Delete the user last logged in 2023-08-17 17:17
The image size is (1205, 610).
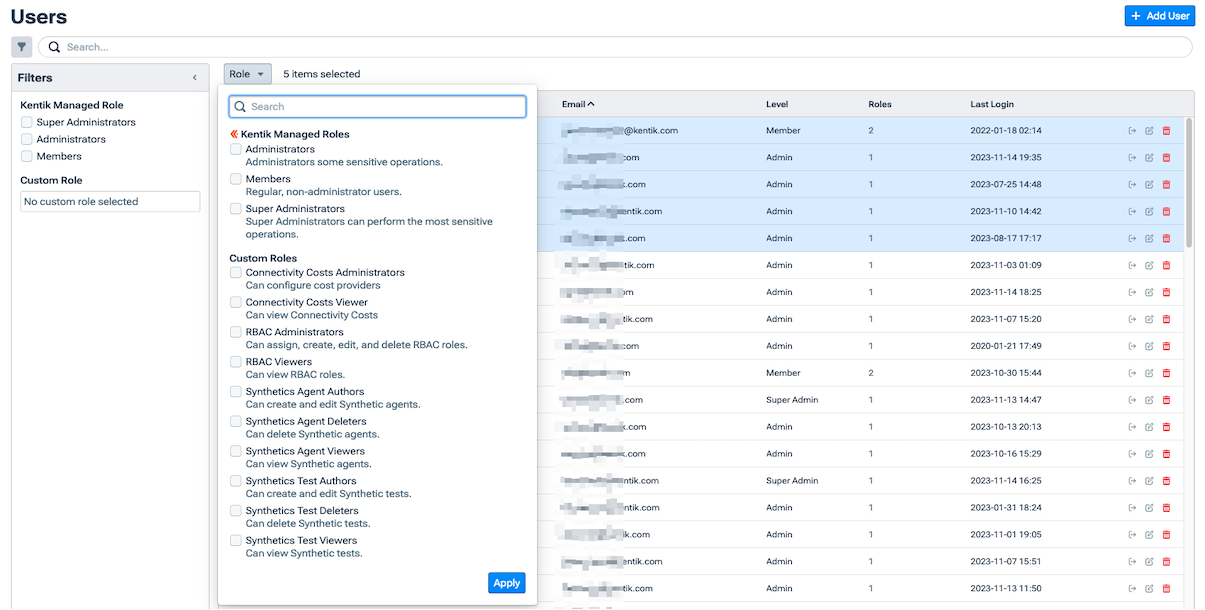1166,239
